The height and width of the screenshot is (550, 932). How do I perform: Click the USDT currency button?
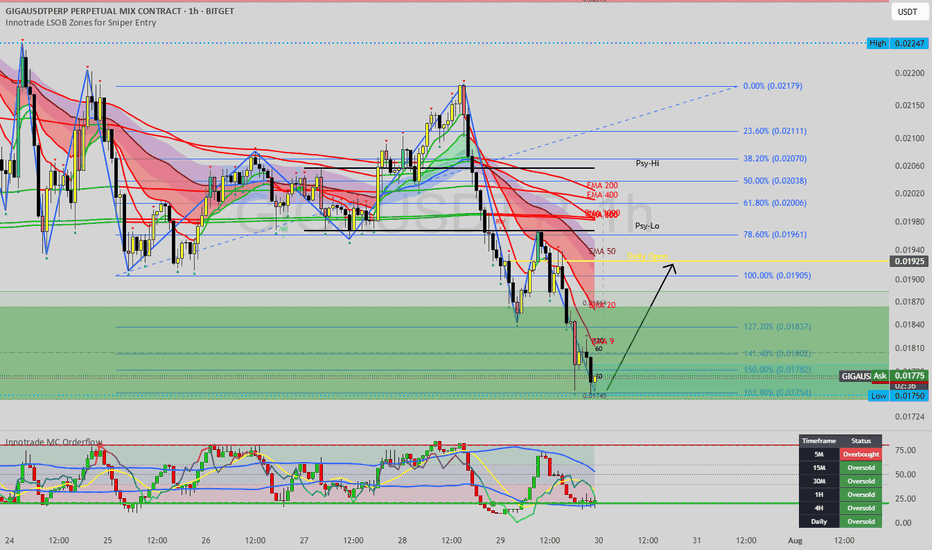coord(907,12)
